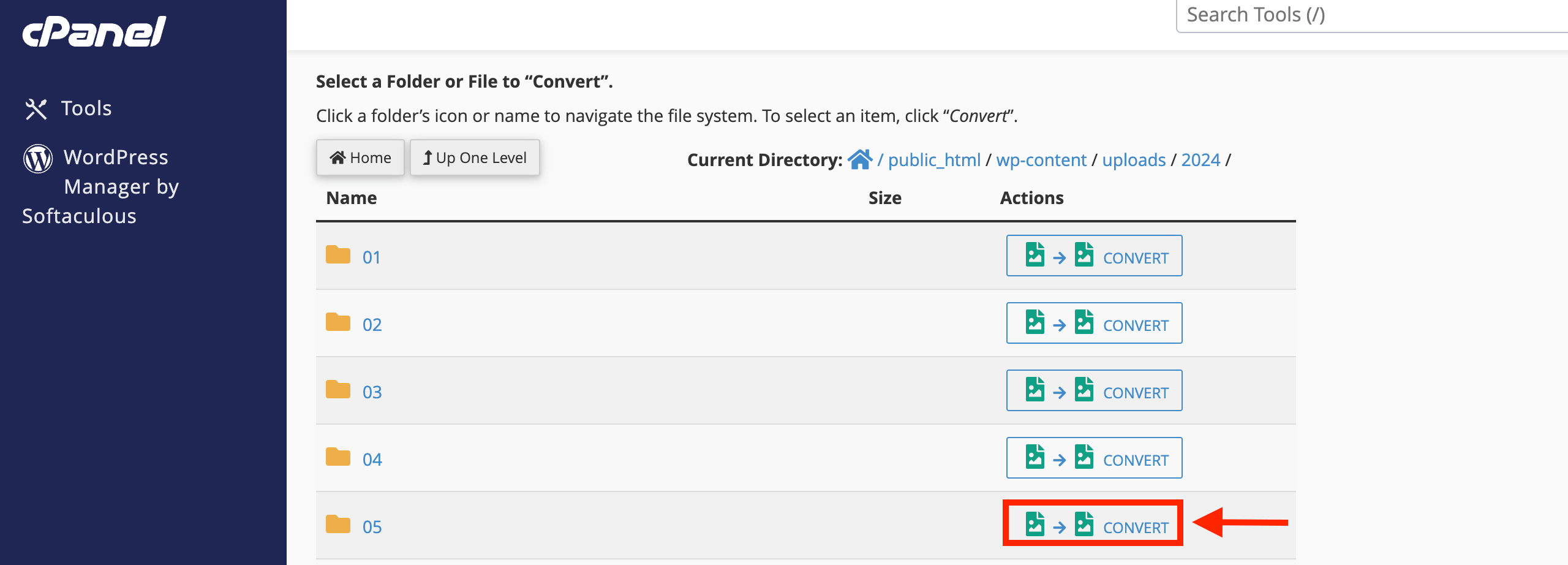Open folder name 01
Viewport: 1568px width, 565px height.
[x=371, y=257]
